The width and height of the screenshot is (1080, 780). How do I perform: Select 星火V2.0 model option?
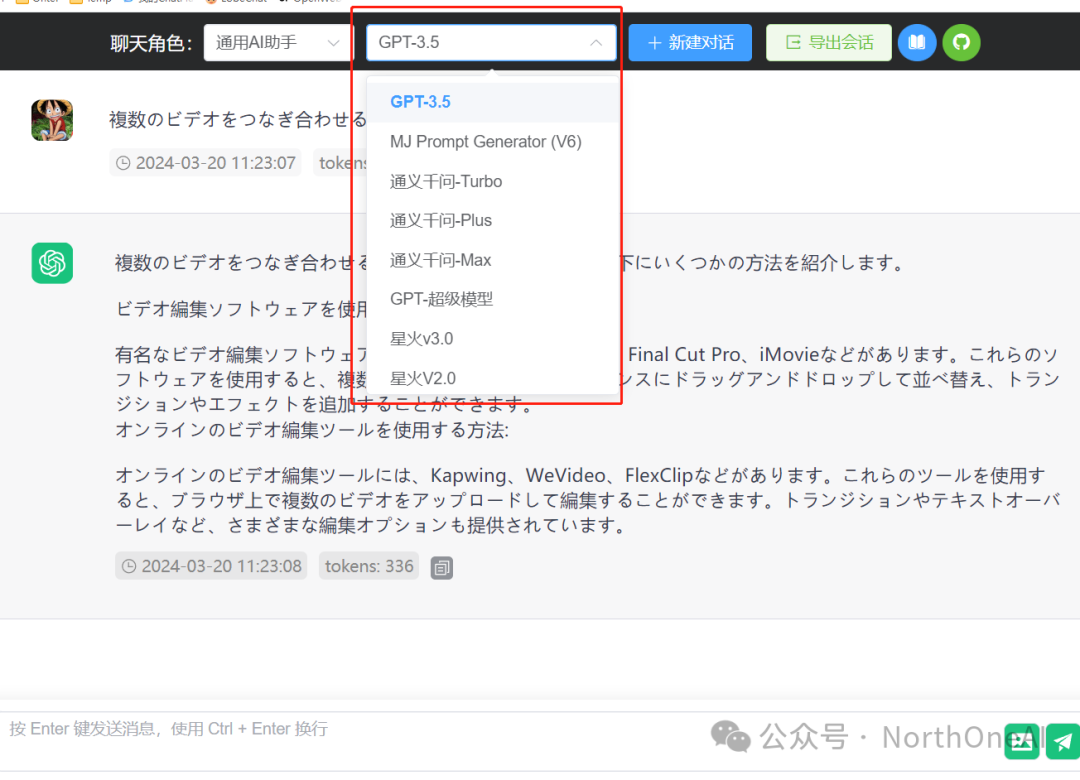(492, 378)
